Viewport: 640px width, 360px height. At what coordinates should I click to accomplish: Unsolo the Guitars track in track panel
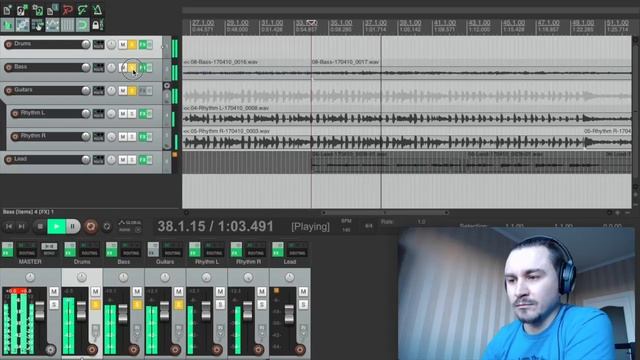(132, 90)
